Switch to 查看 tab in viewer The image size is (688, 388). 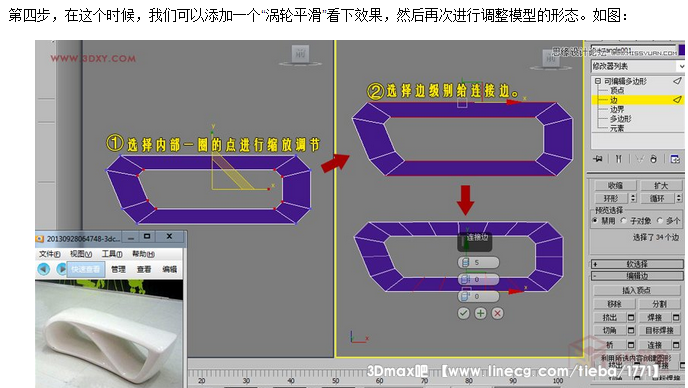point(144,269)
